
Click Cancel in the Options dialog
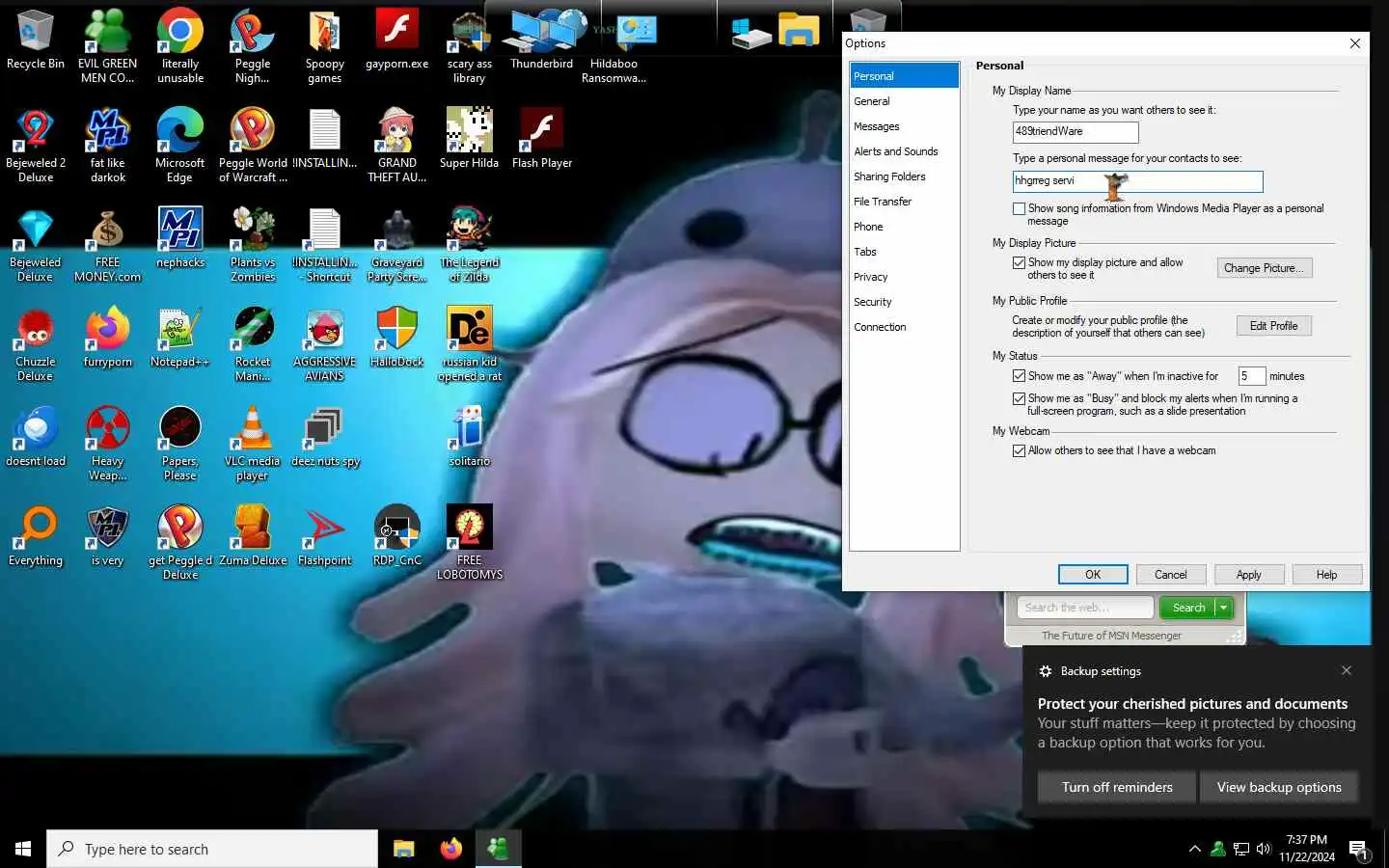click(1171, 575)
